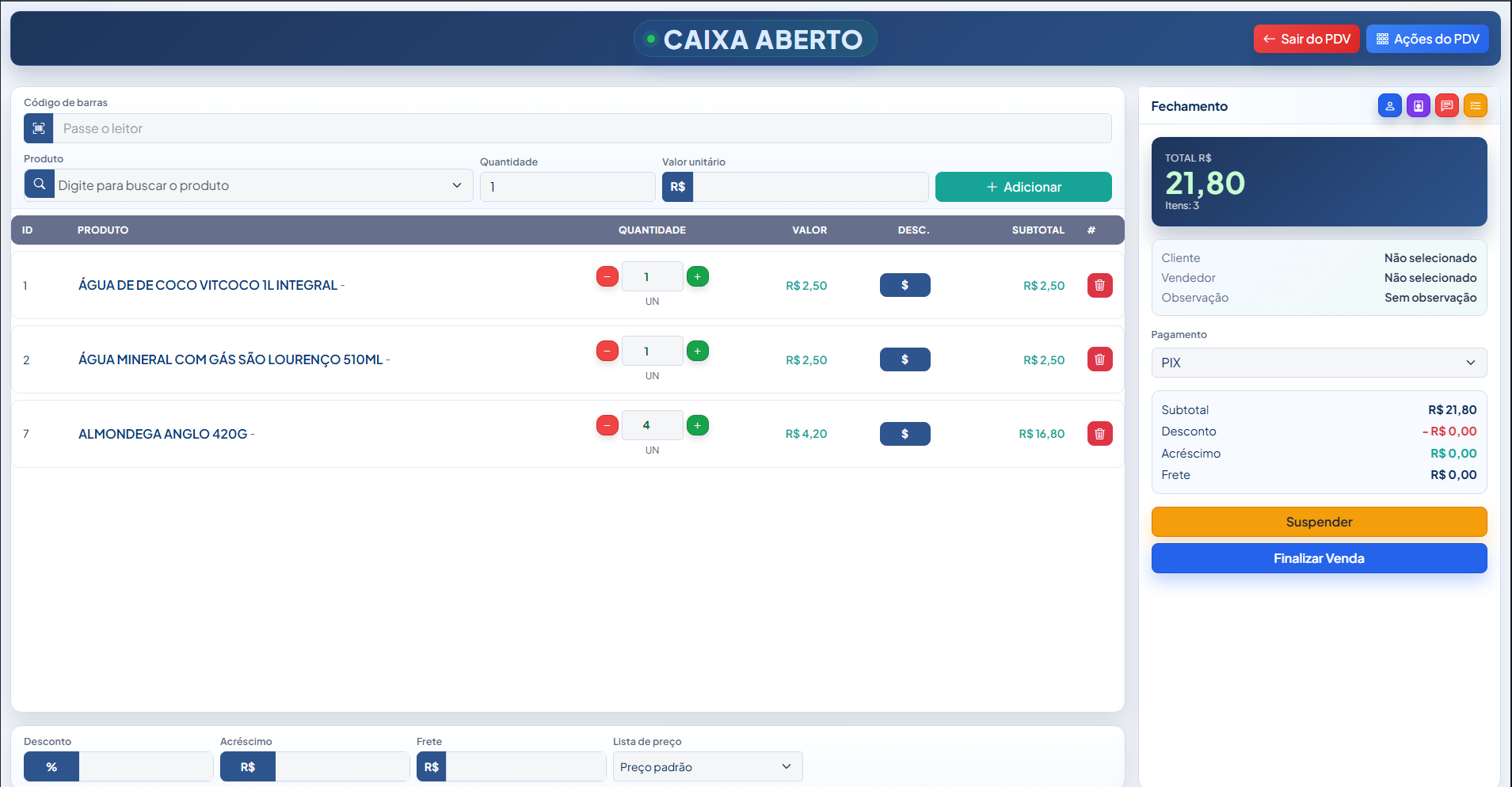Open Ações do PDV menu
The width and height of the screenshot is (1512, 787).
tap(1427, 39)
